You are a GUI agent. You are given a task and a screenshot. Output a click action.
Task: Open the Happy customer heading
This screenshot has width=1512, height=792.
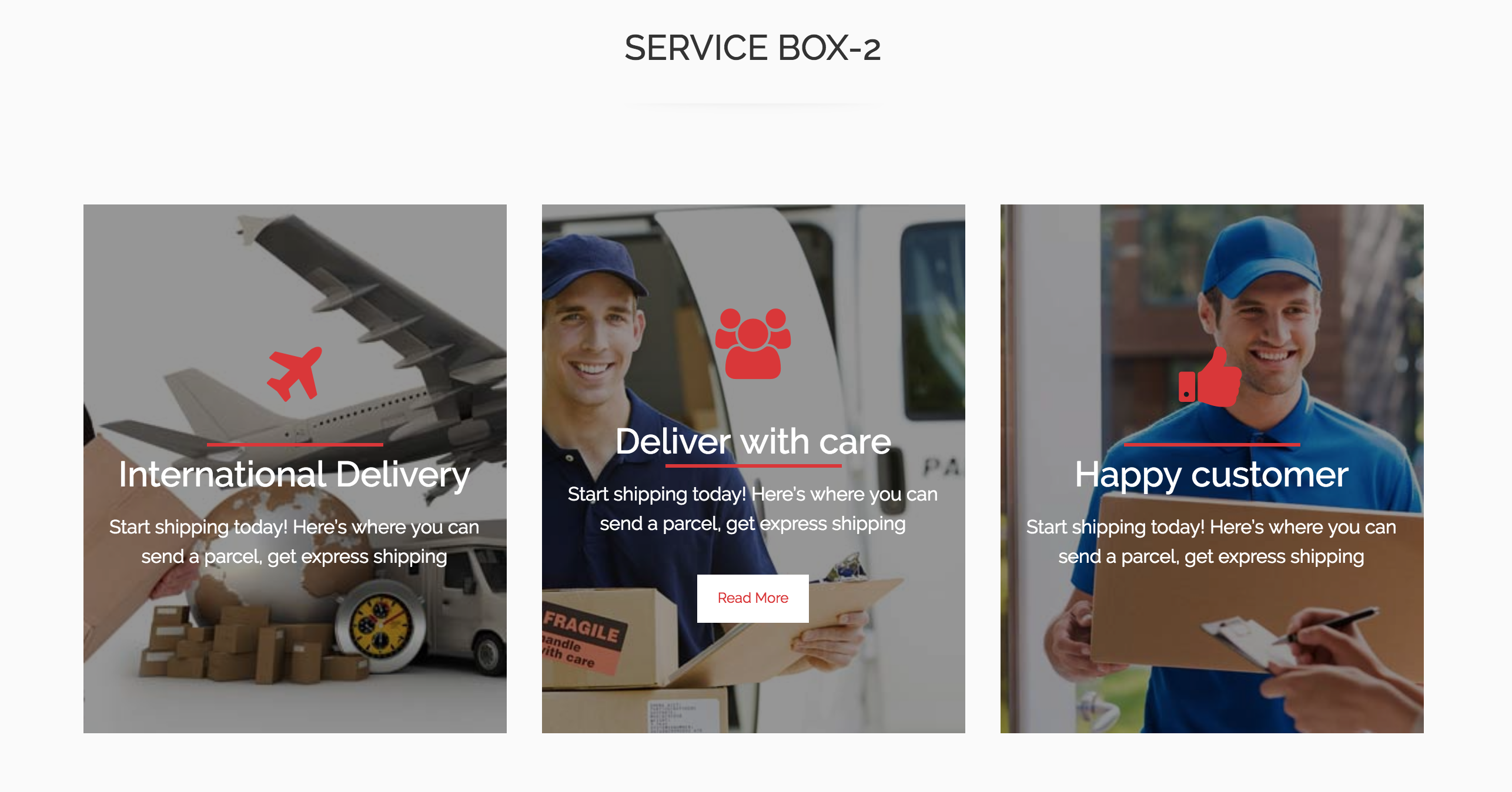pos(1212,475)
